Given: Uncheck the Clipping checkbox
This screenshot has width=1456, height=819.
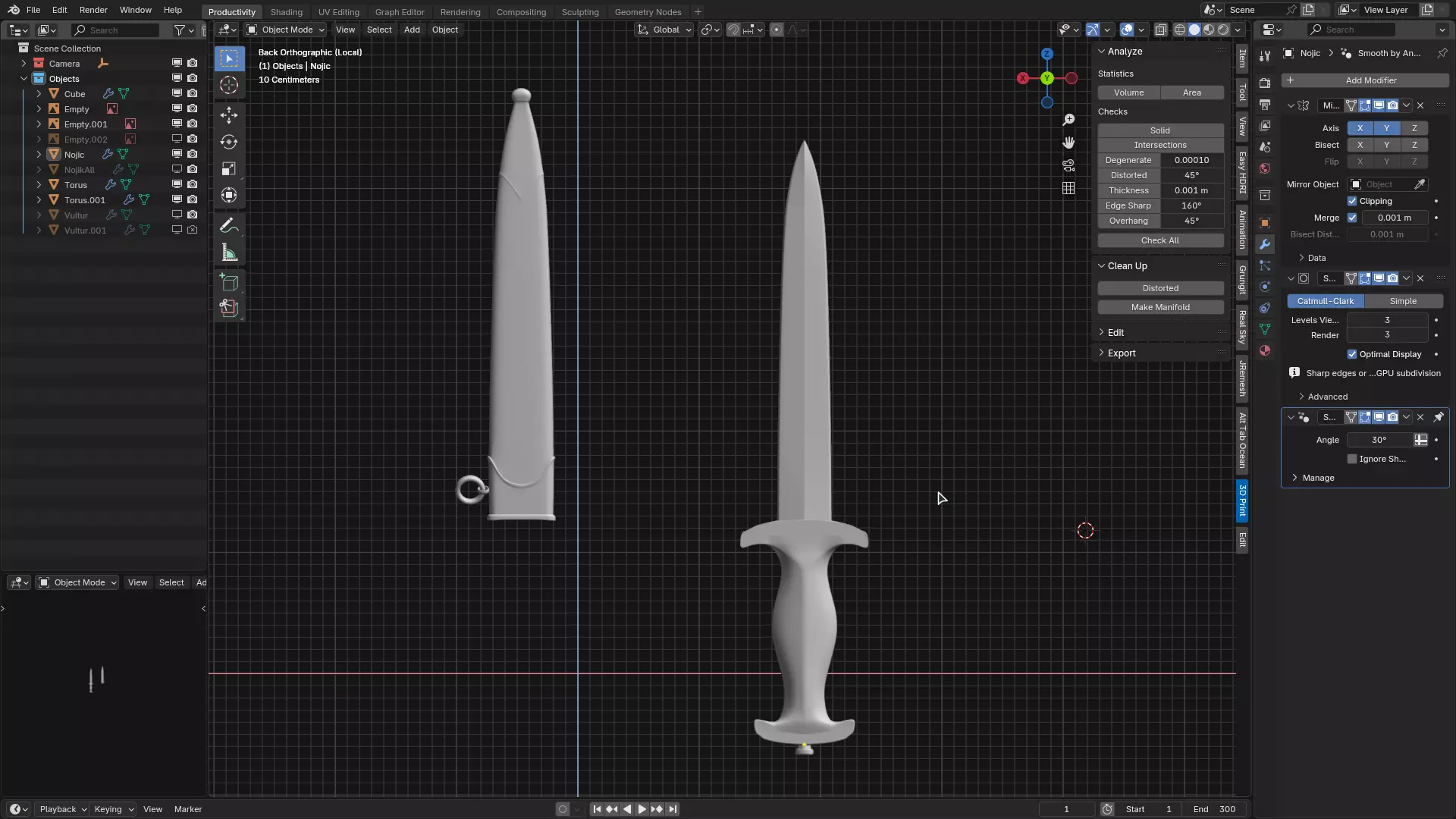Looking at the screenshot, I should tap(1352, 201).
